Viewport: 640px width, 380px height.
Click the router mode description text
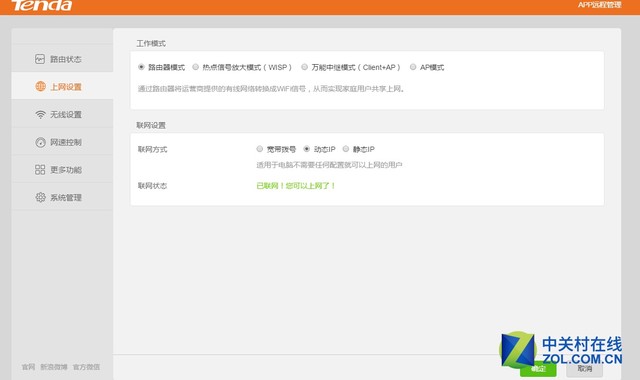pyautogui.click(x=271, y=89)
